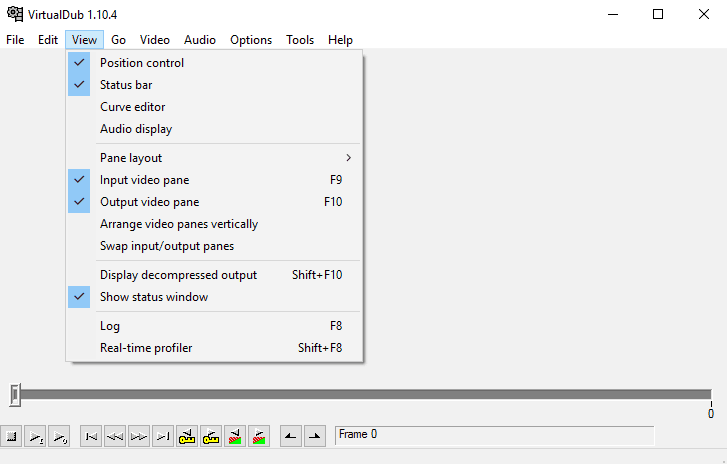The width and height of the screenshot is (727, 464).
Task: Minimize the VirtualDub window
Action: (x=613, y=14)
